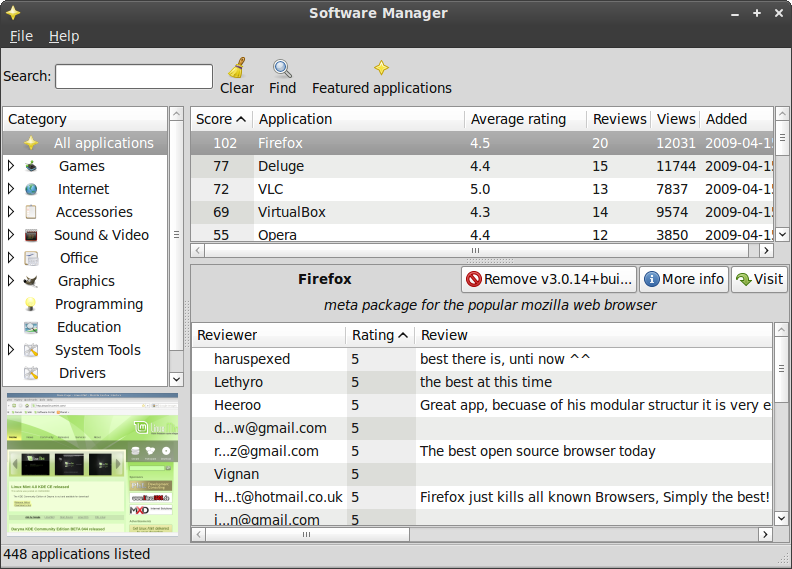Click the Software Manager title bar star icon
The width and height of the screenshot is (792, 569).
point(13,13)
